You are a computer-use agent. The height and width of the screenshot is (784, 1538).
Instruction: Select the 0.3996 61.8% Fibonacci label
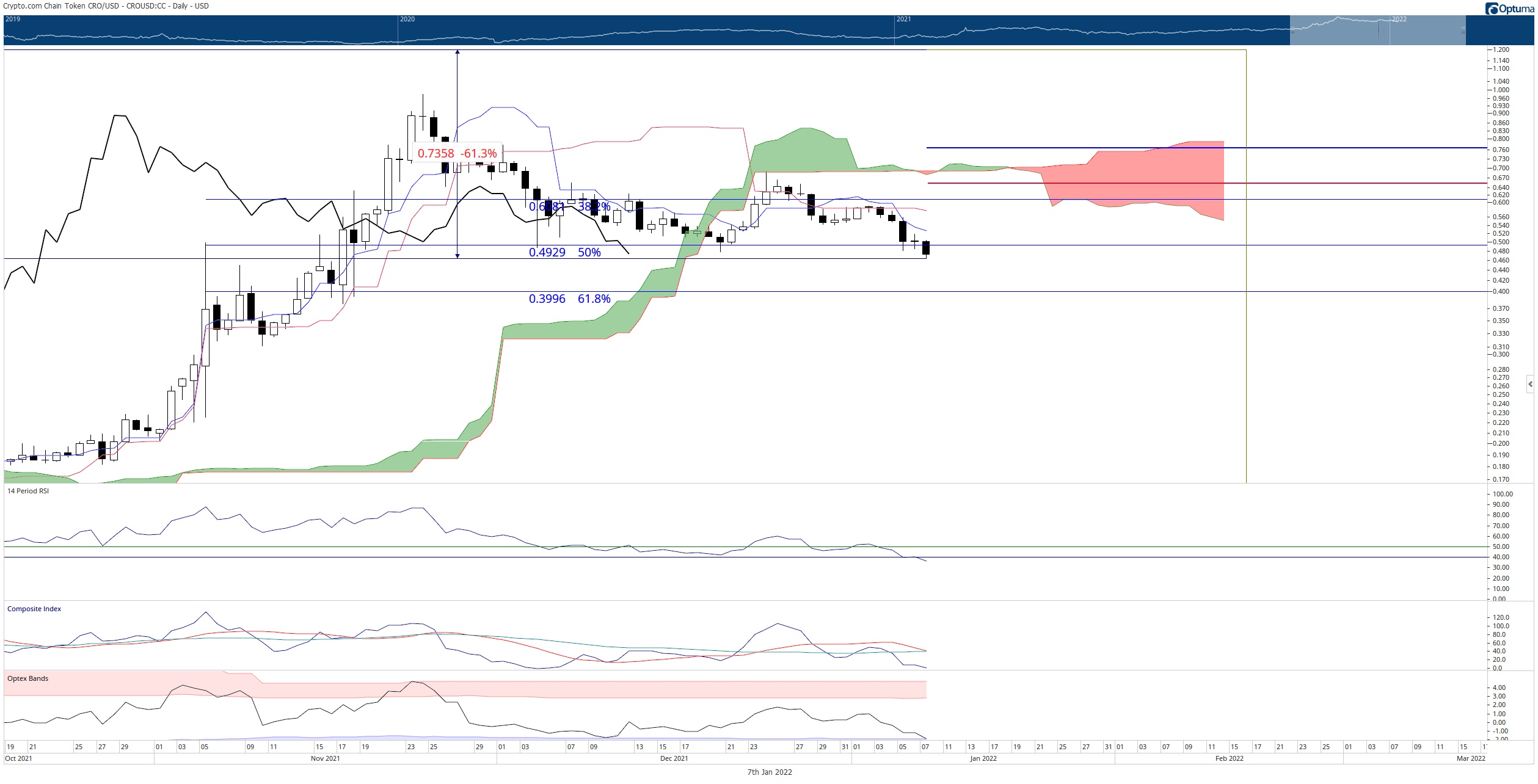(x=569, y=299)
